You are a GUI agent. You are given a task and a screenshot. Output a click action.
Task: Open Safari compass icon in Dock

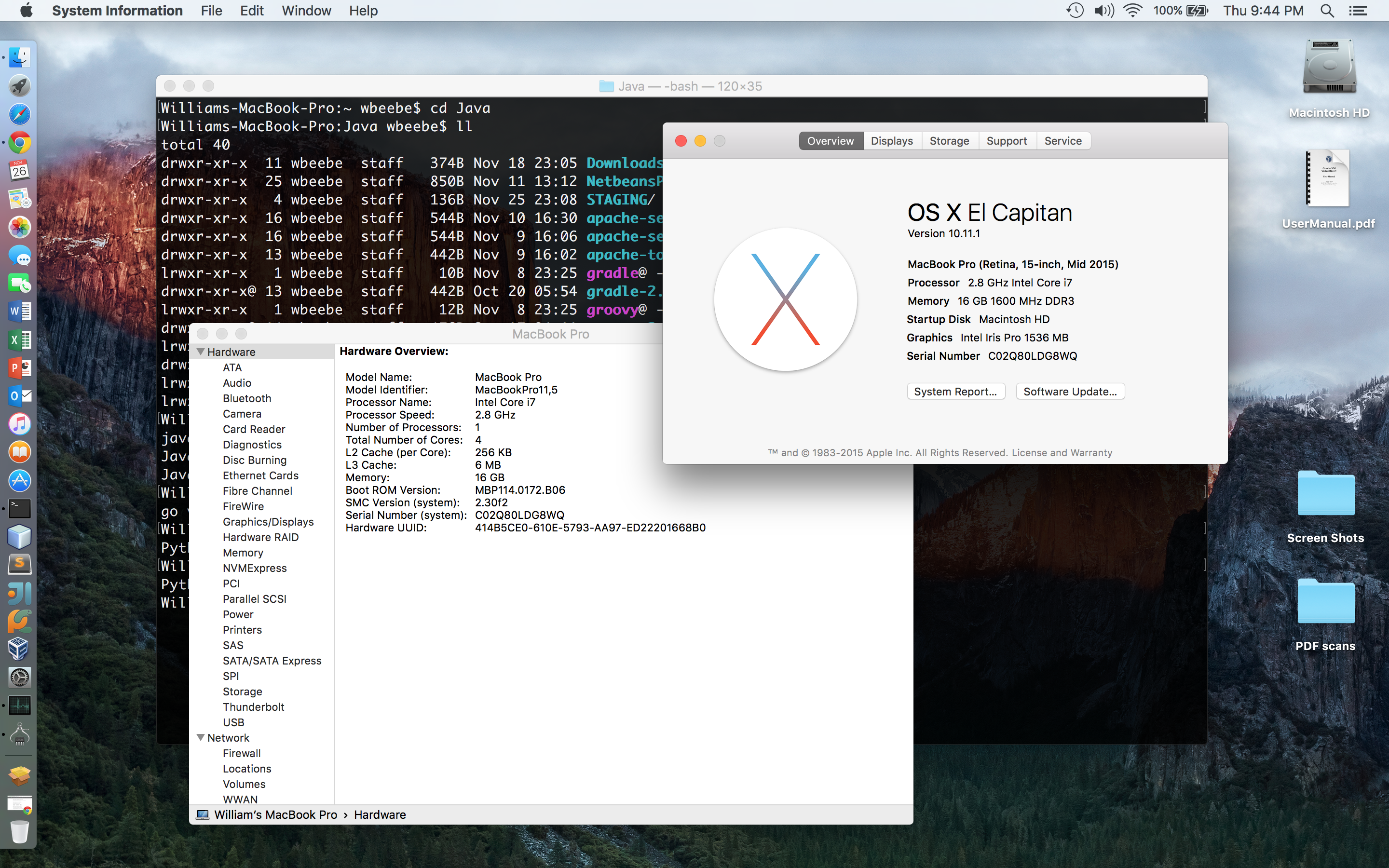(x=19, y=114)
